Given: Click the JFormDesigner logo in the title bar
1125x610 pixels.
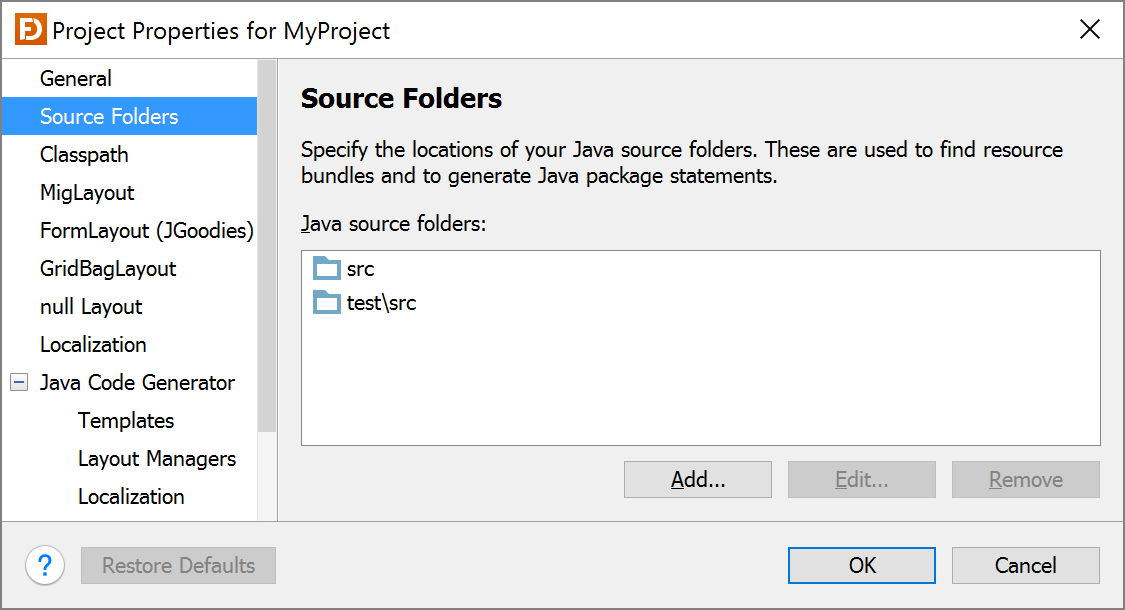Looking at the screenshot, I should pyautogui.click(x=31, y=29).
